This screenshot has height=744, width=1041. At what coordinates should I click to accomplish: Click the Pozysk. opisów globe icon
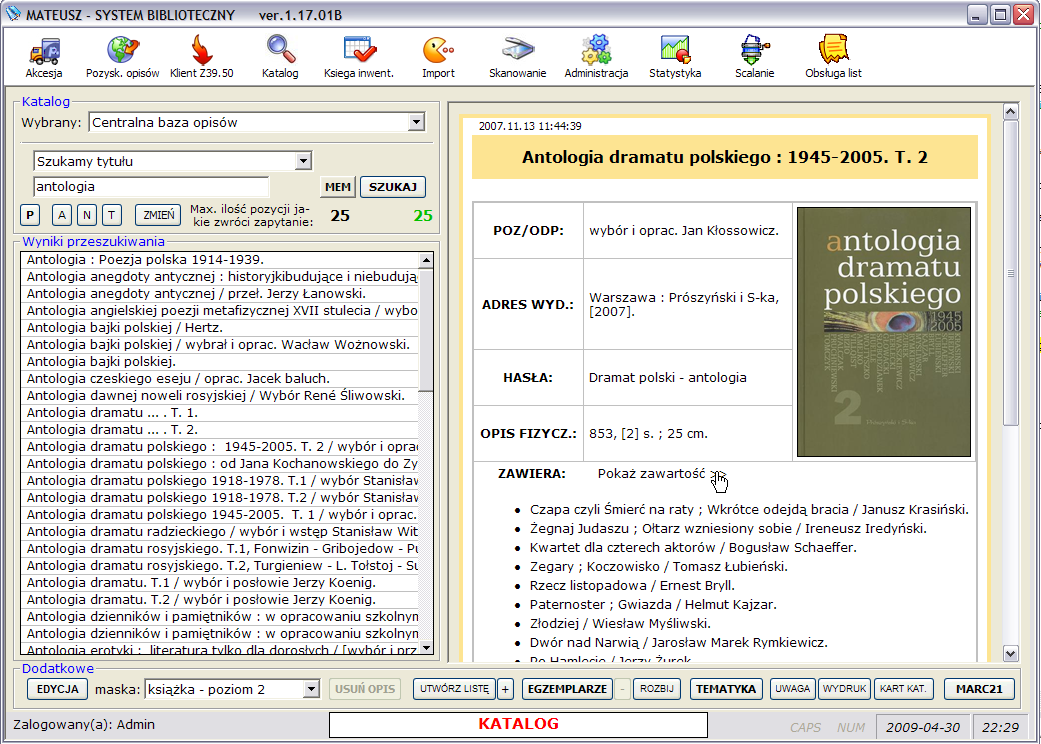click(x=123, y=56)
